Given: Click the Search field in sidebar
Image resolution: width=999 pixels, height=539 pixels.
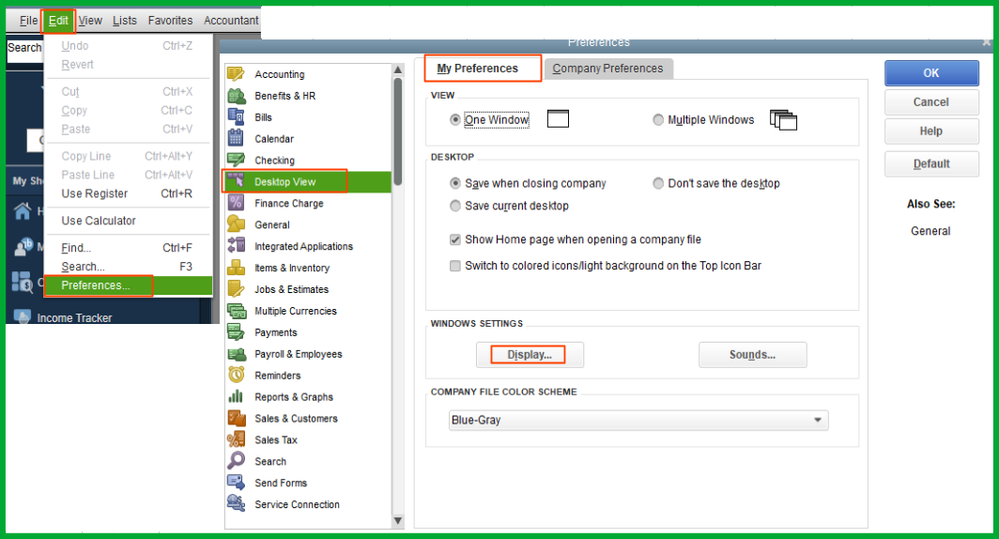Looking at the screenshot, I should pyautogui.click(x=25, y=50).
